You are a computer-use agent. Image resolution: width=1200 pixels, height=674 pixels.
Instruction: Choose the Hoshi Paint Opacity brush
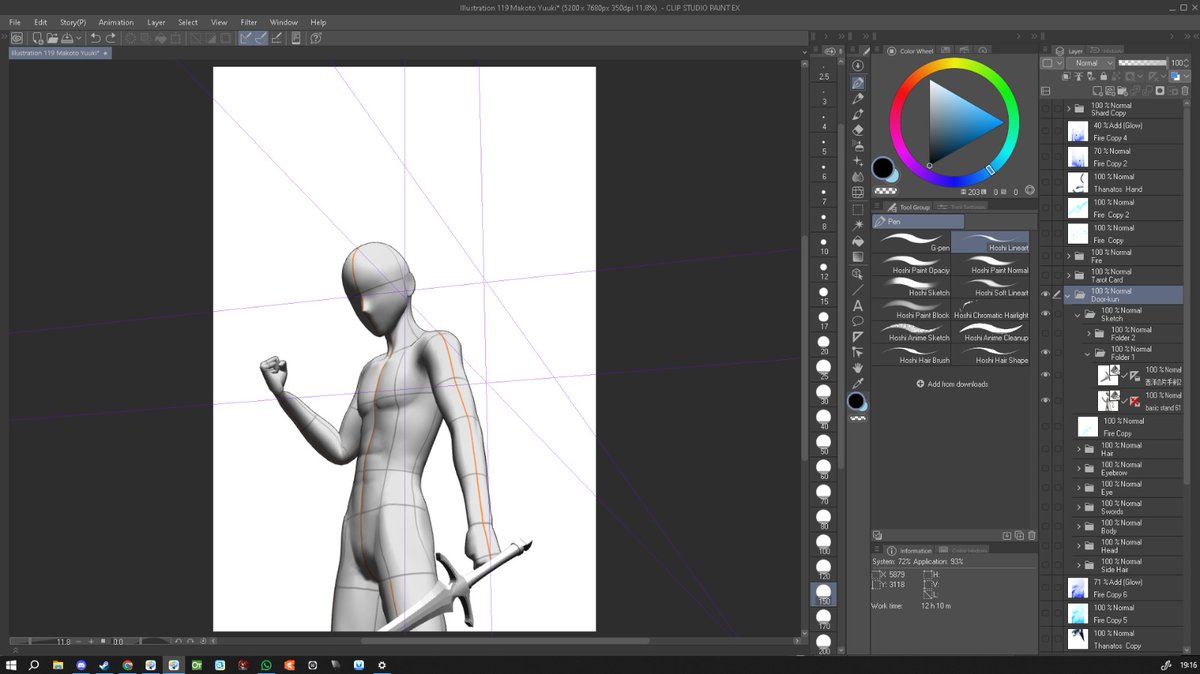point(911,265)
